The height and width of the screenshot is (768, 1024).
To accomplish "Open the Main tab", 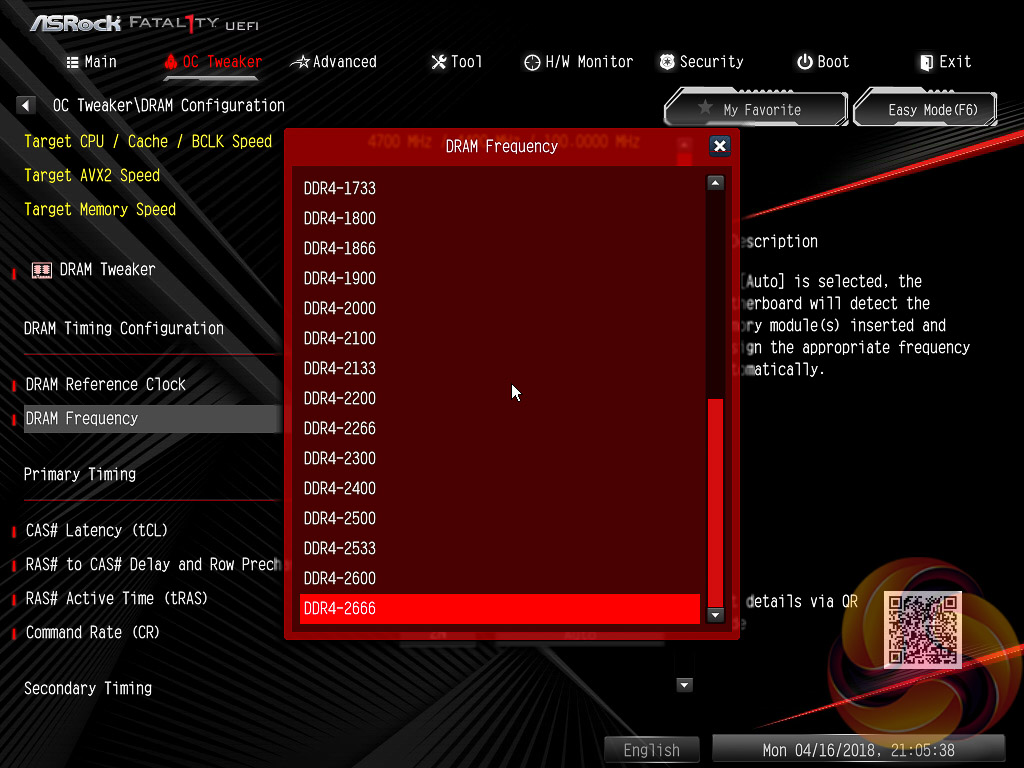I will [x=91, y=62].
